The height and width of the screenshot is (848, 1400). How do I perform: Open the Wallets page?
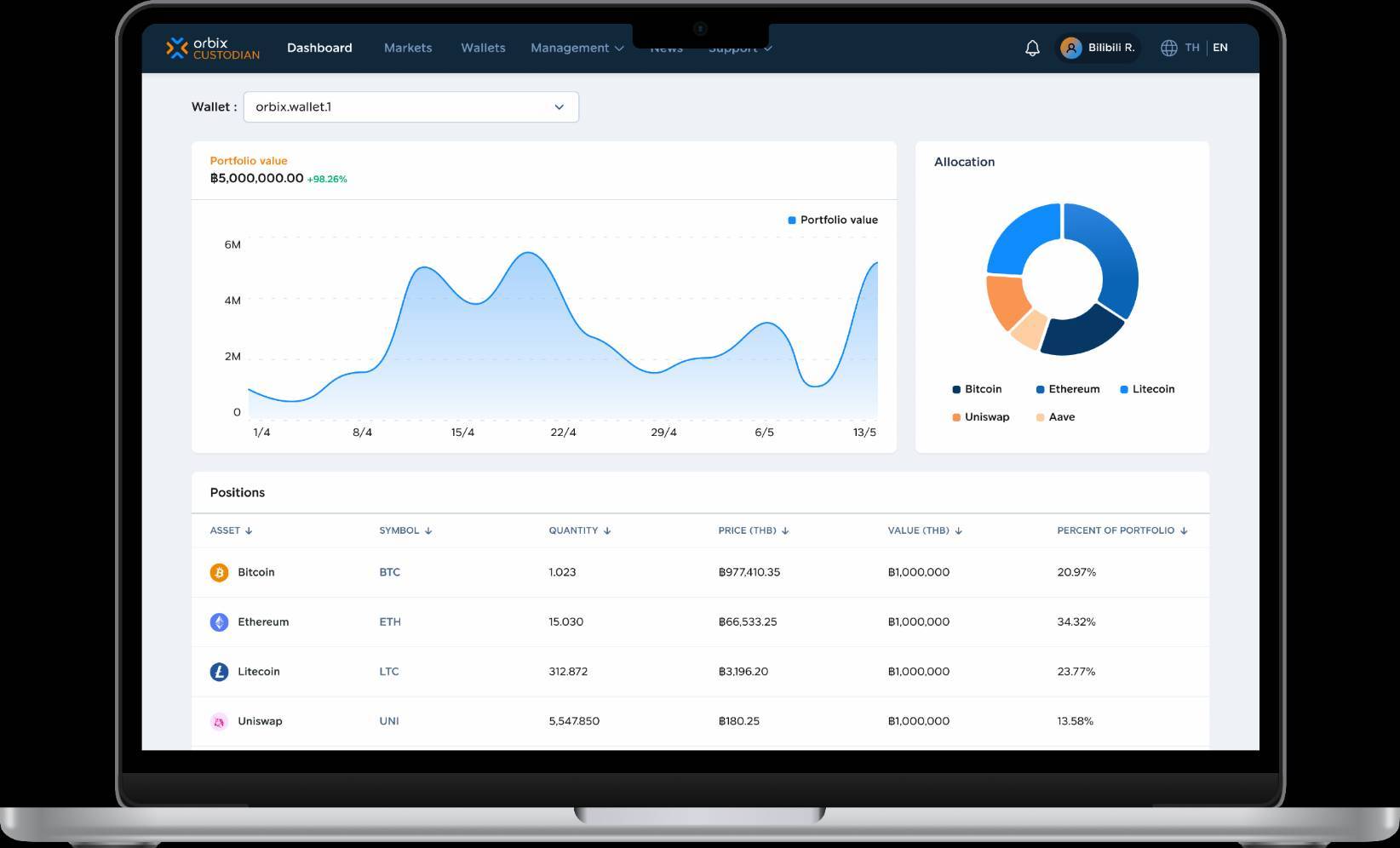click(x=483, y=49)
